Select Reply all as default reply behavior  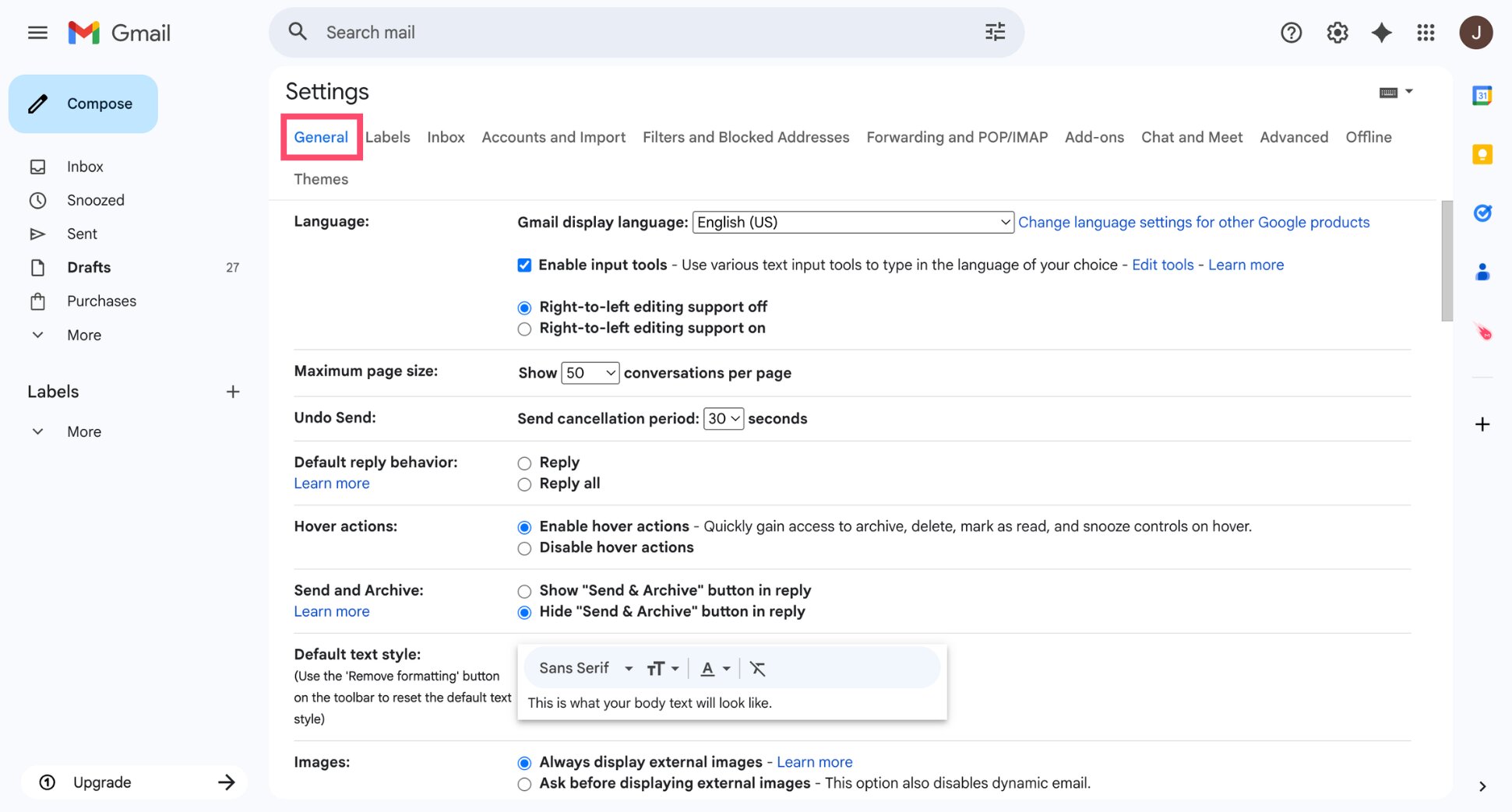(x=524, y=484)
